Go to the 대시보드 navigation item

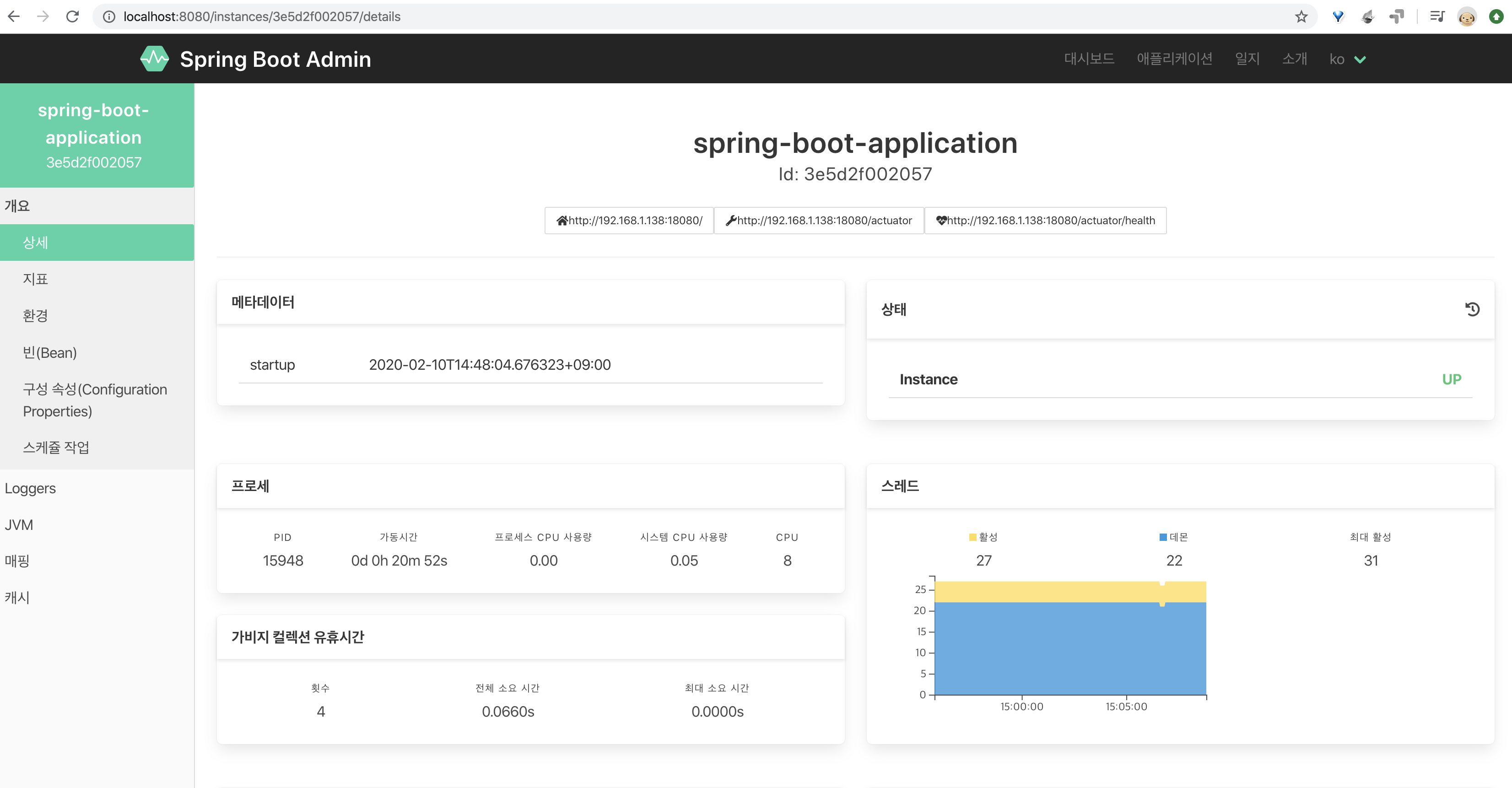click(1089, 59)
